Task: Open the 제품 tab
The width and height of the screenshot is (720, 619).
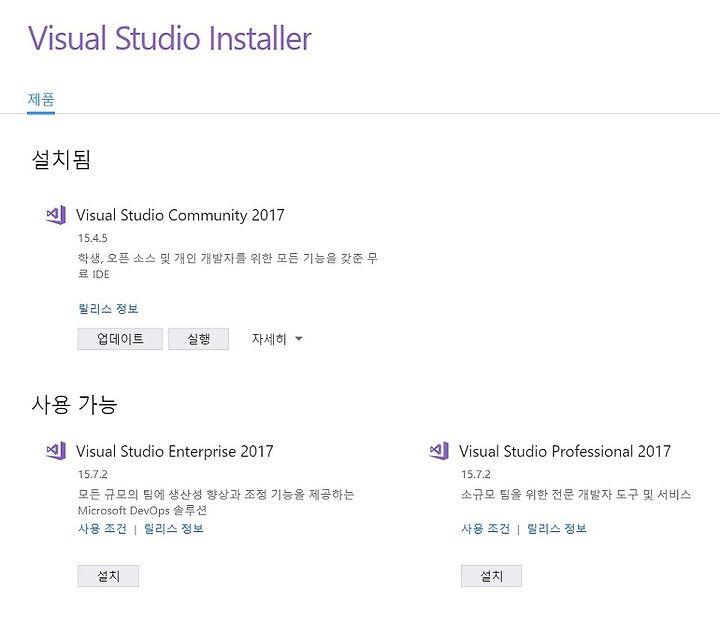Action: pos(41,99)
